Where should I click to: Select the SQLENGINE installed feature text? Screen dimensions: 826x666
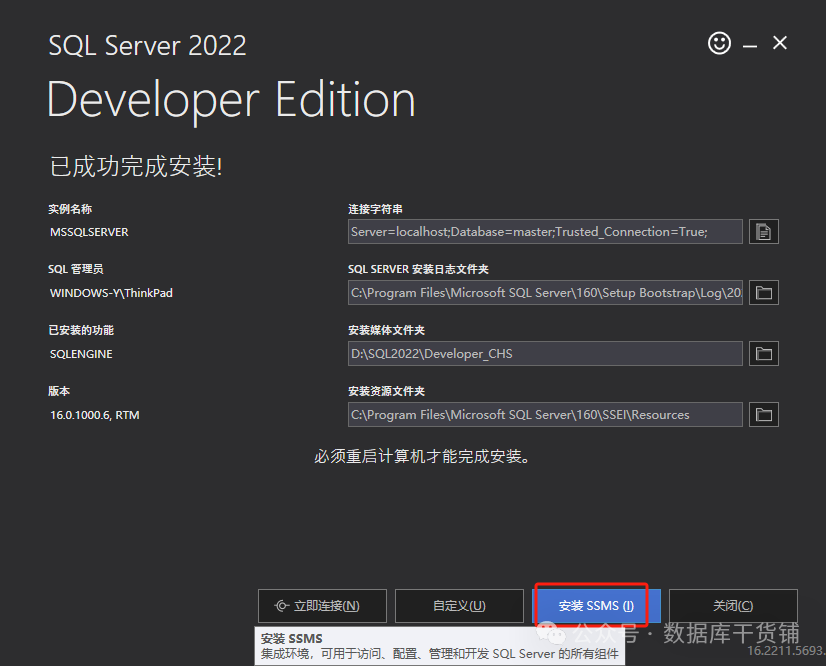[81, 354]
